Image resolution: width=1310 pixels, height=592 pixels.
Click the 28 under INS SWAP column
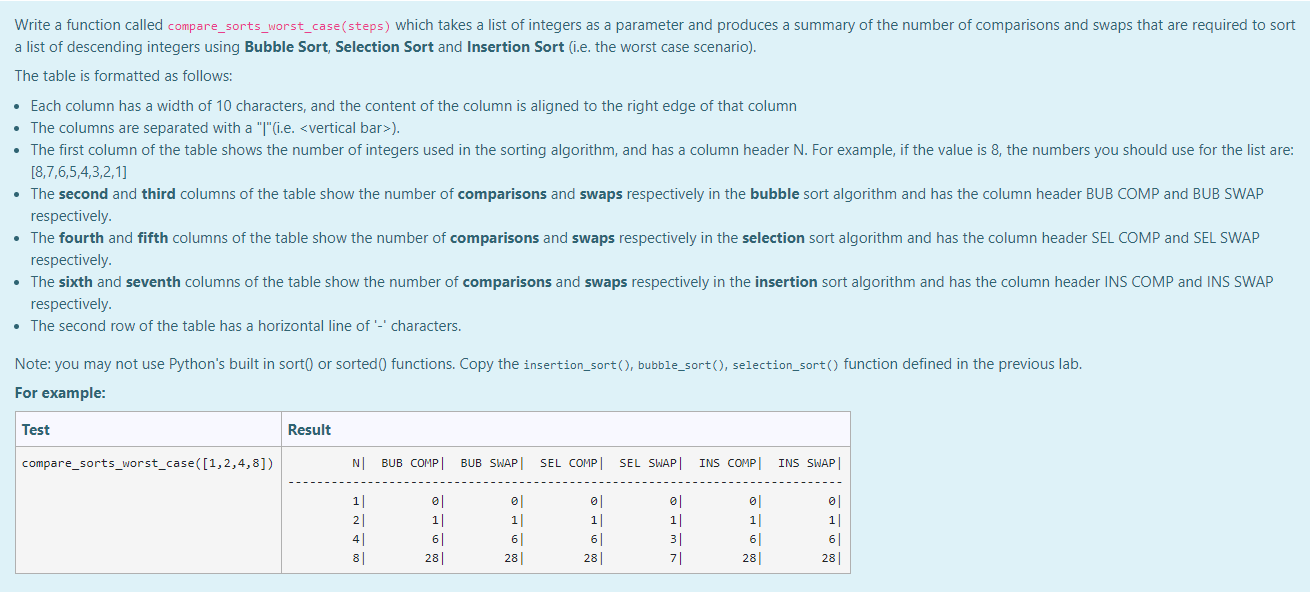tap(829, 557)
